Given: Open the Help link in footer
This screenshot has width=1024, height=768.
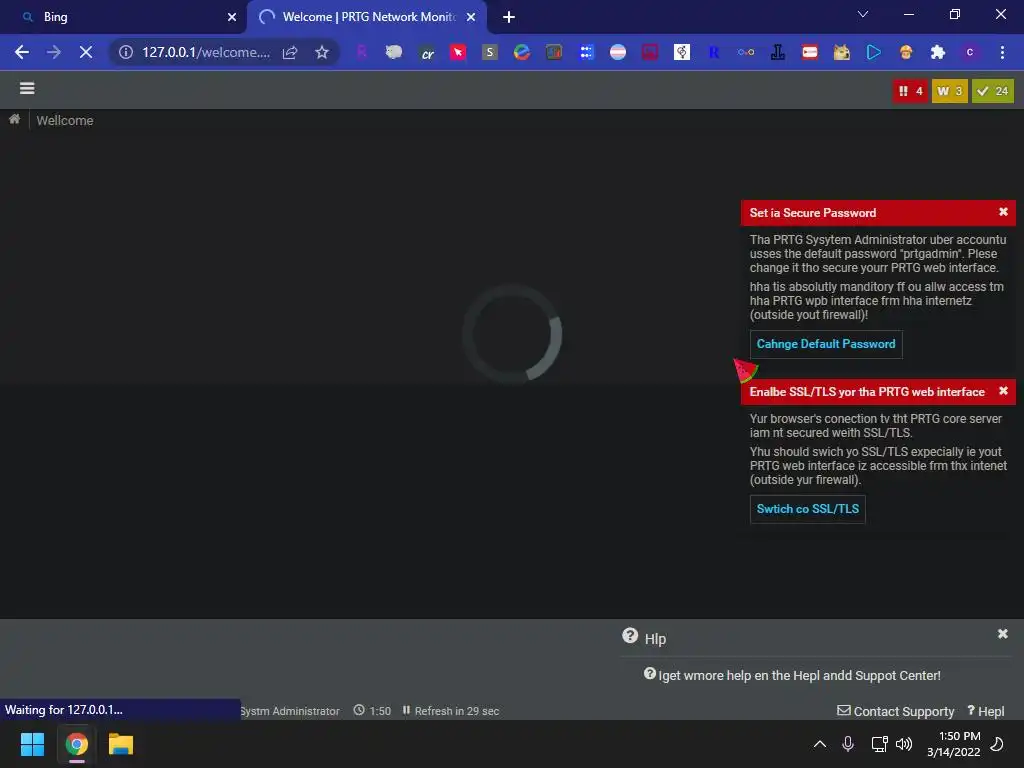Looking at the screenshot, I should (x=985, y=711).
